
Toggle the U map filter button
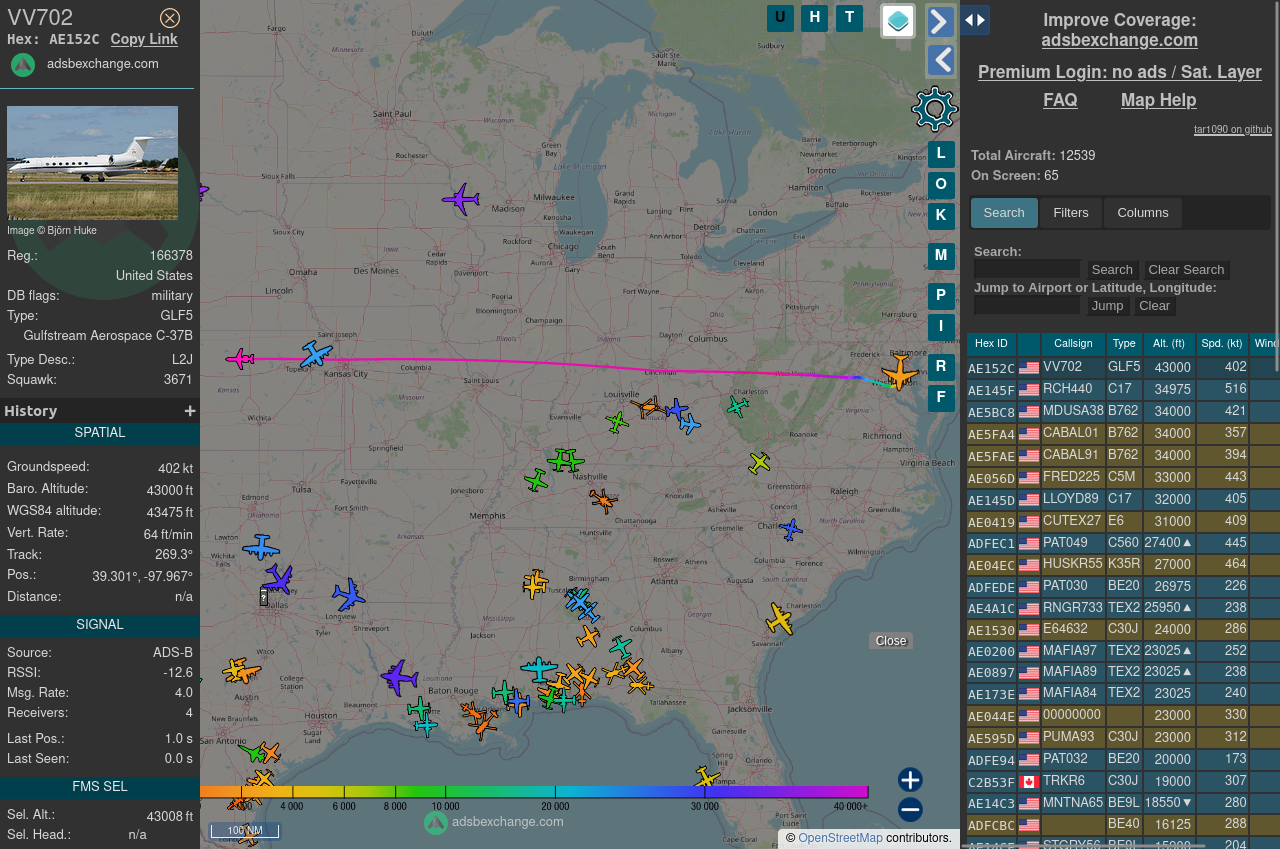coord(780,18)
